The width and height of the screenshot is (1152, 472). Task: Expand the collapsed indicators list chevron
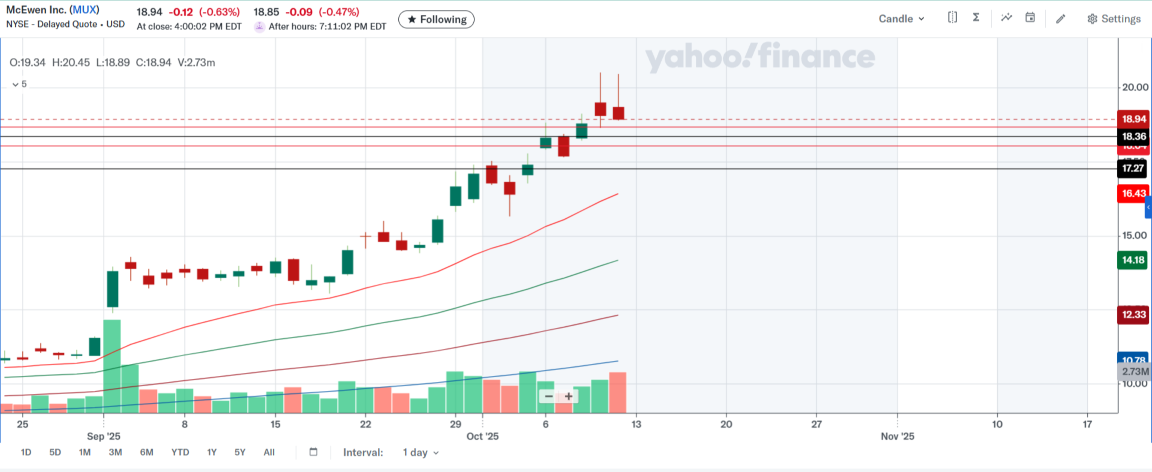[x=15, y=84]
